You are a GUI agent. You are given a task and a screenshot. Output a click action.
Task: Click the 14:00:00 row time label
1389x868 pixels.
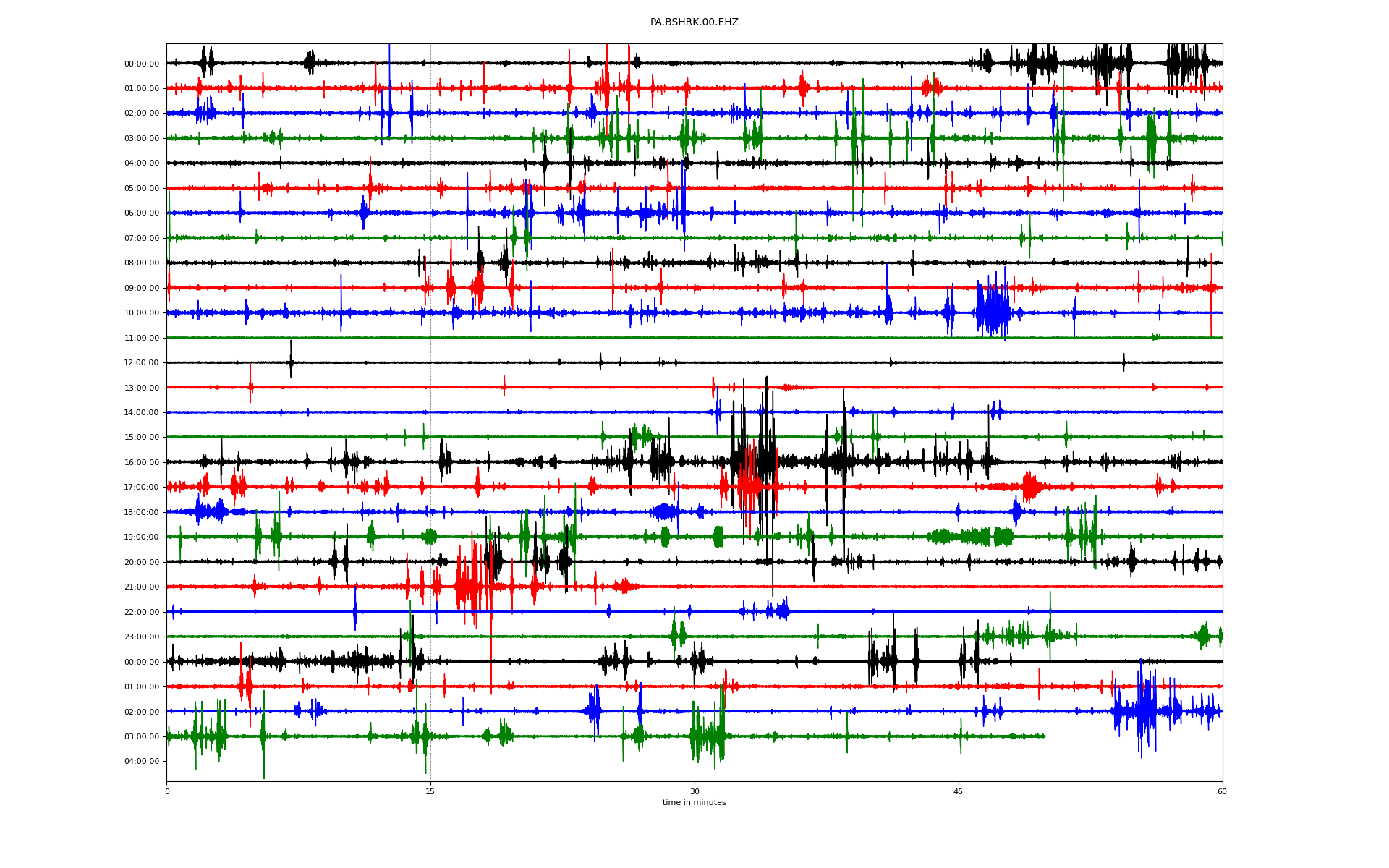142,413
